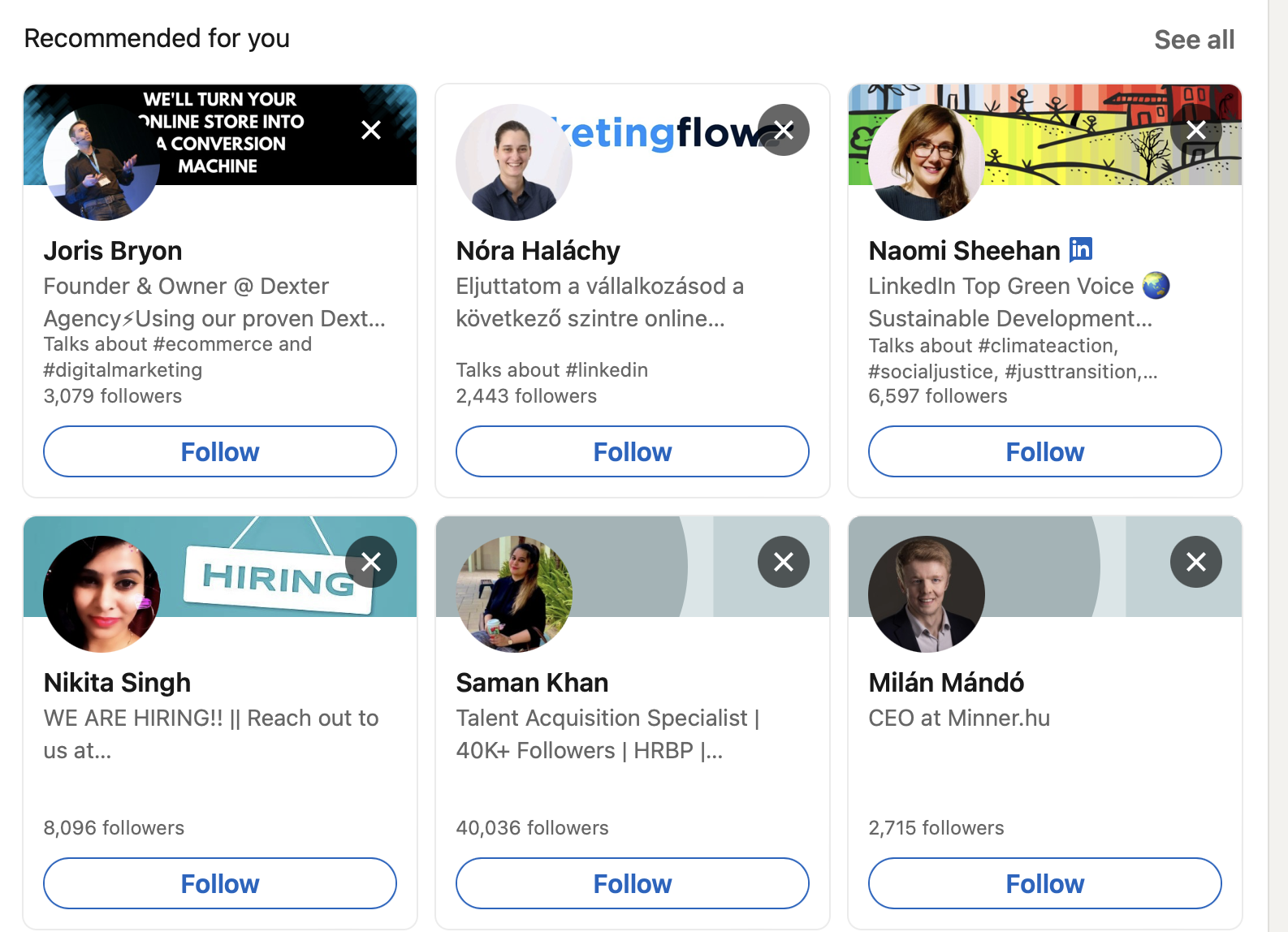Open Saman Khan's profile name link
Viewport: 1288px width, 932px height.
(x=532, y=683)
